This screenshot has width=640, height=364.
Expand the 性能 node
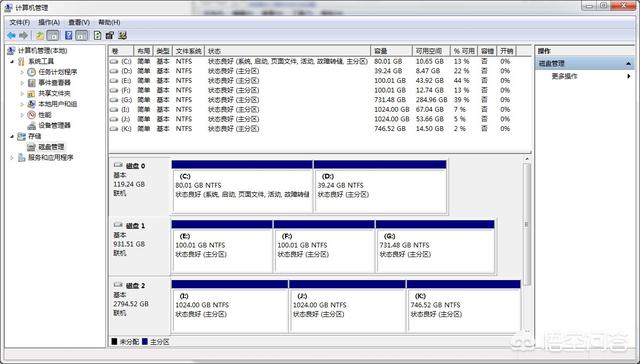click(x=22, y=115)
